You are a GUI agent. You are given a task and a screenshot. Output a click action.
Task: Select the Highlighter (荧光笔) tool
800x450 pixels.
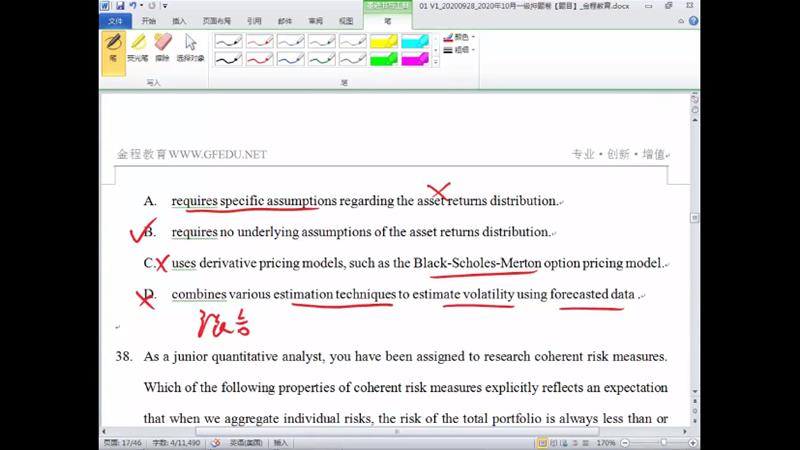pyautogui.click(x=138, y=48)
